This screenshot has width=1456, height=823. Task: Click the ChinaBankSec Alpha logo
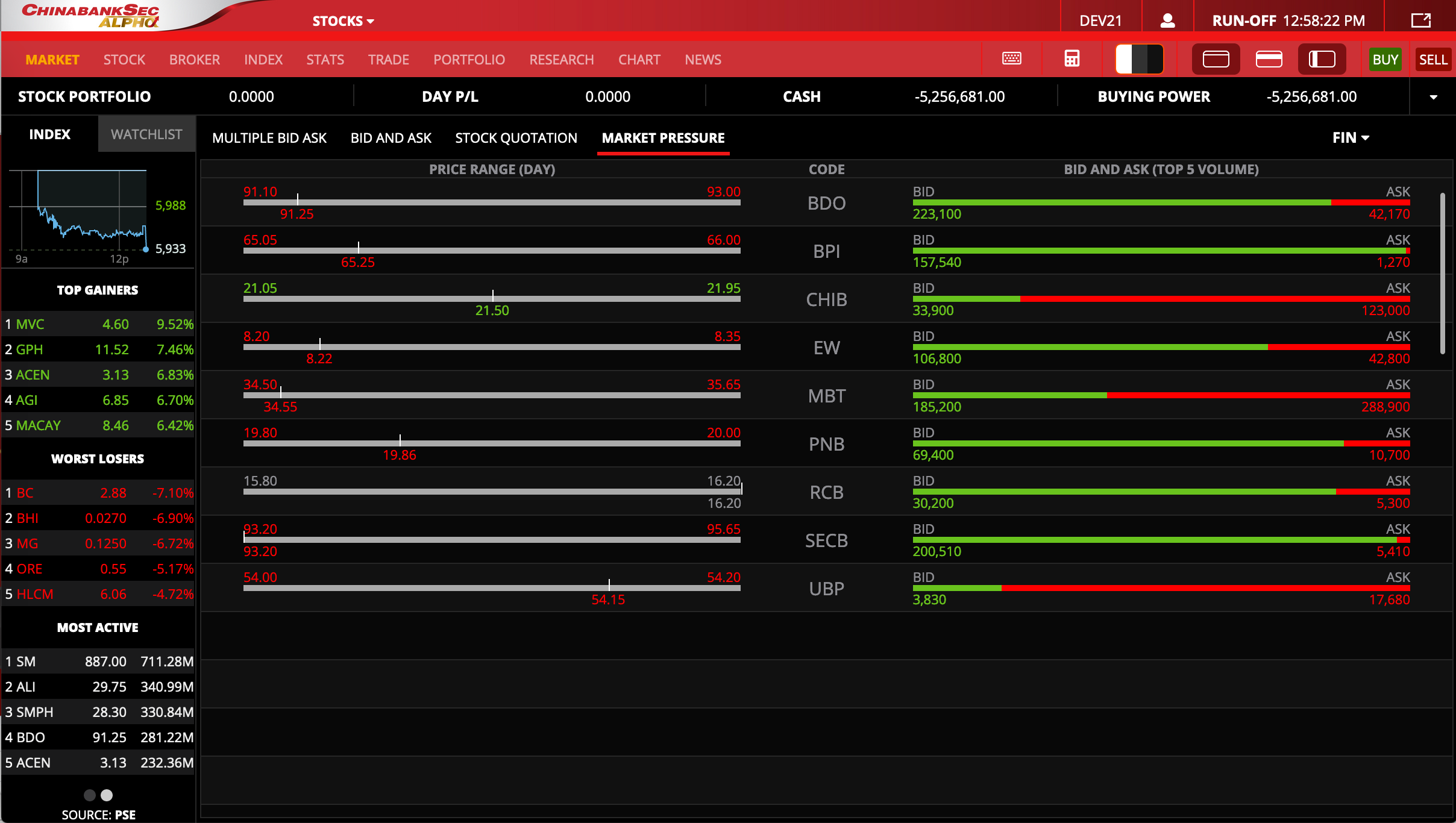click(x=90, y=16)
